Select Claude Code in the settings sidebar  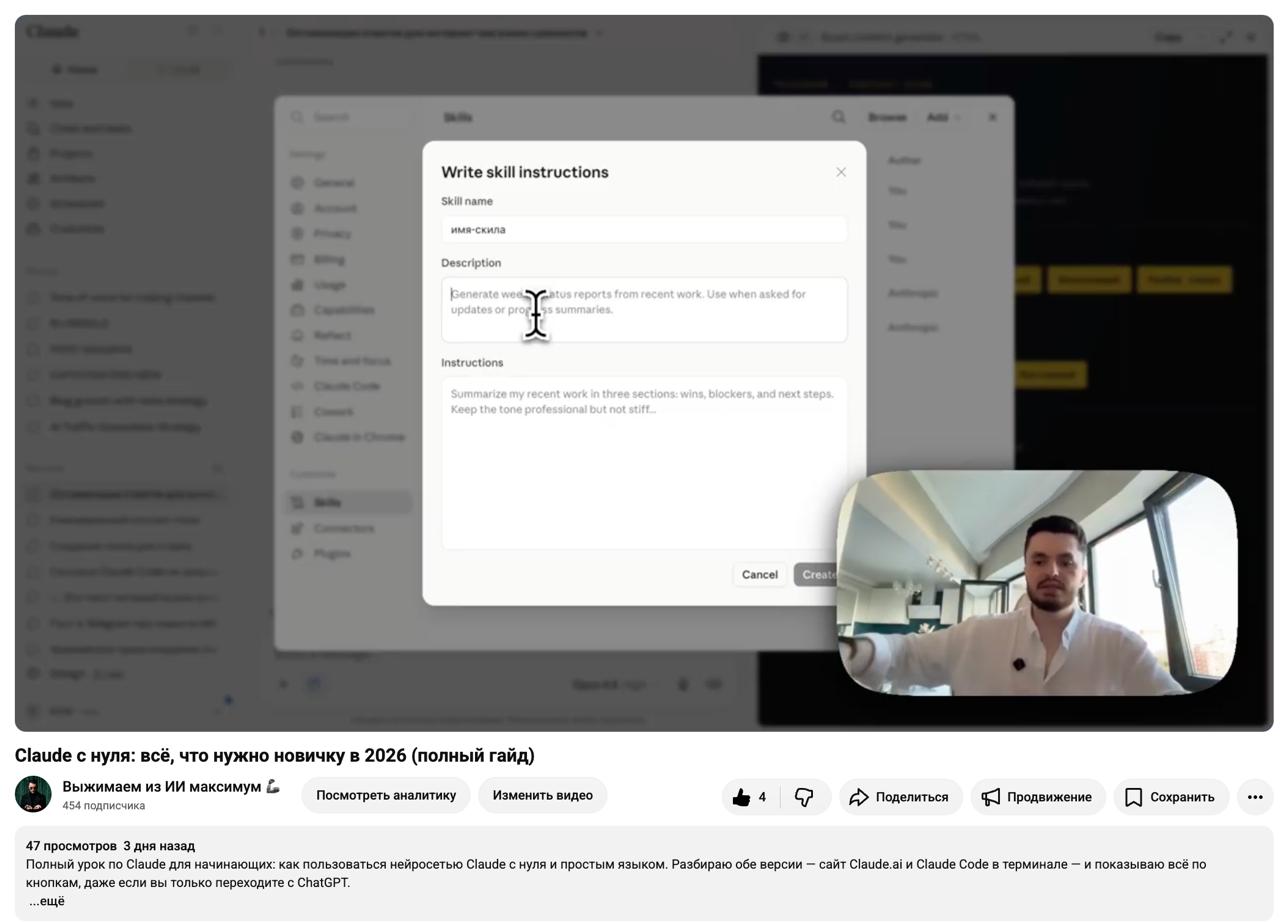pyautogui.click(x=347, y=386)
